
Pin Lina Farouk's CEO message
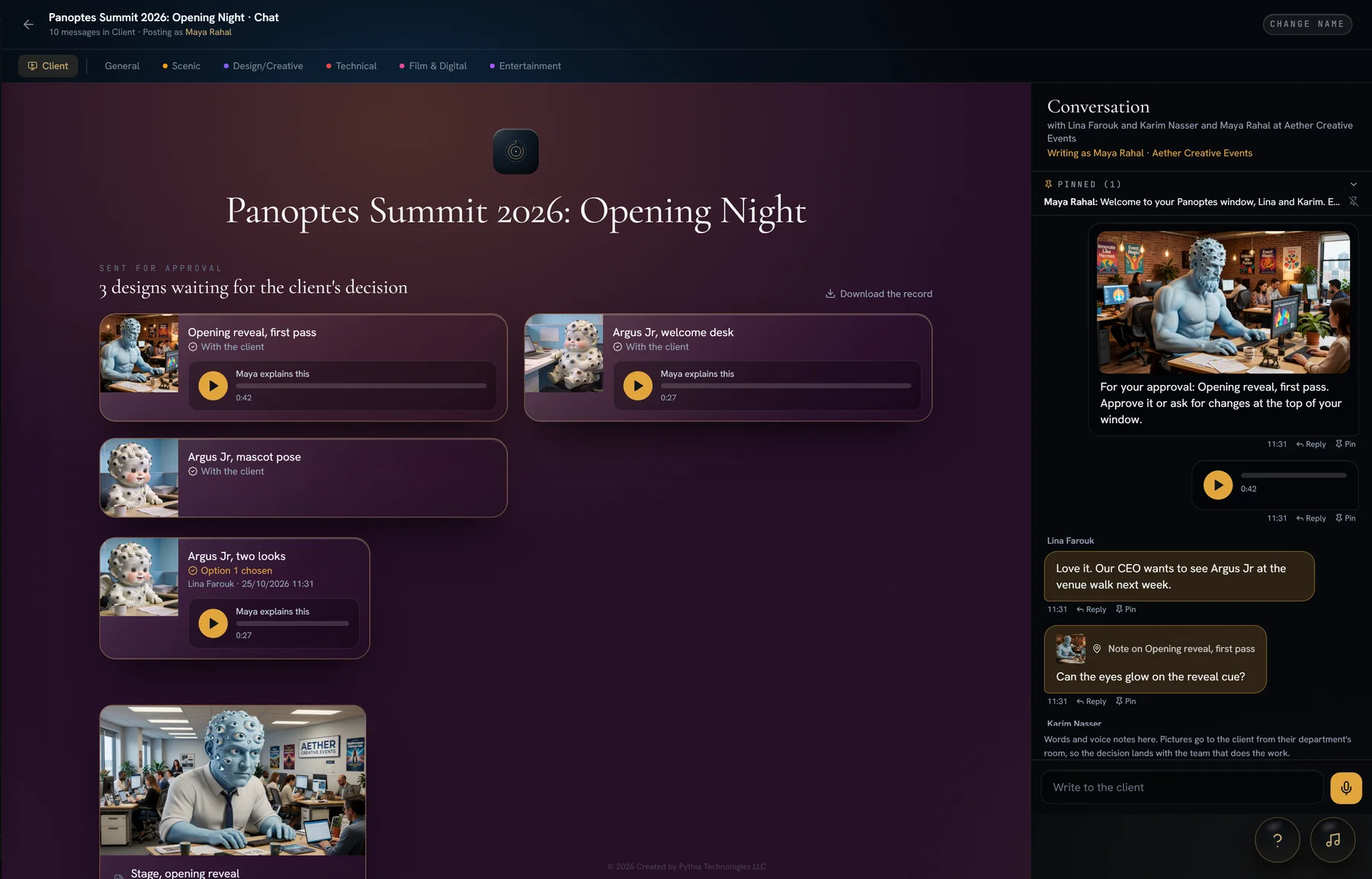(1126, 610)
